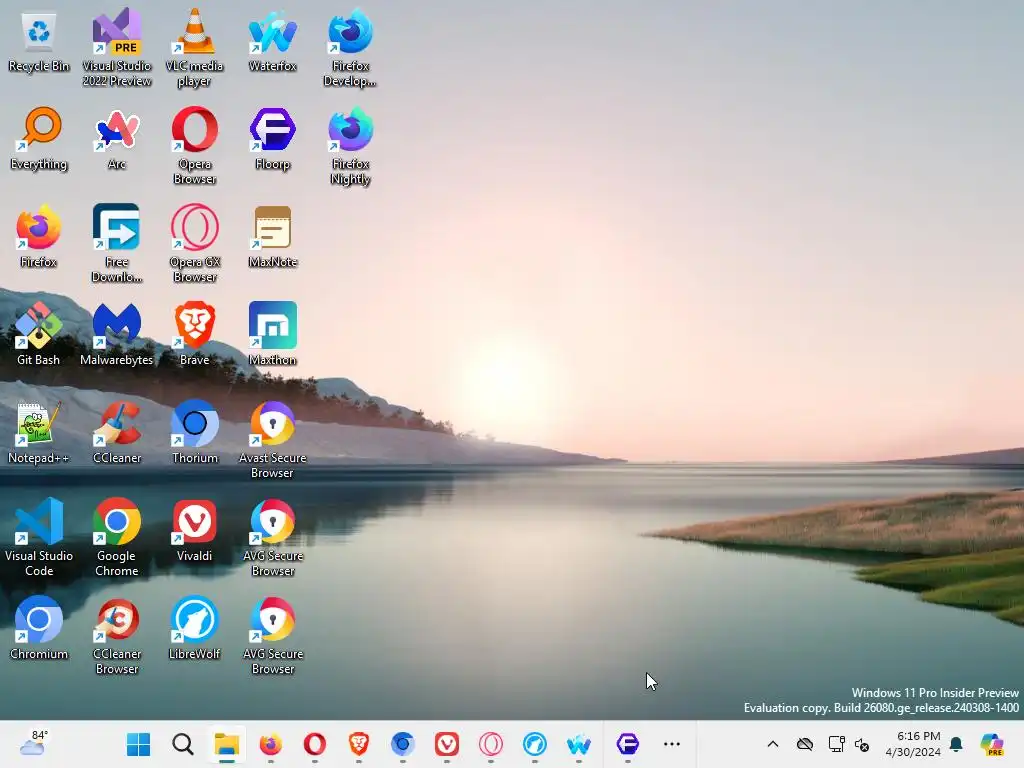This screenshot has width=1024, height=768.
Task: Open the taskbar overflow three-dots menu
Action: pyautogui.click(x=671, y=744)
